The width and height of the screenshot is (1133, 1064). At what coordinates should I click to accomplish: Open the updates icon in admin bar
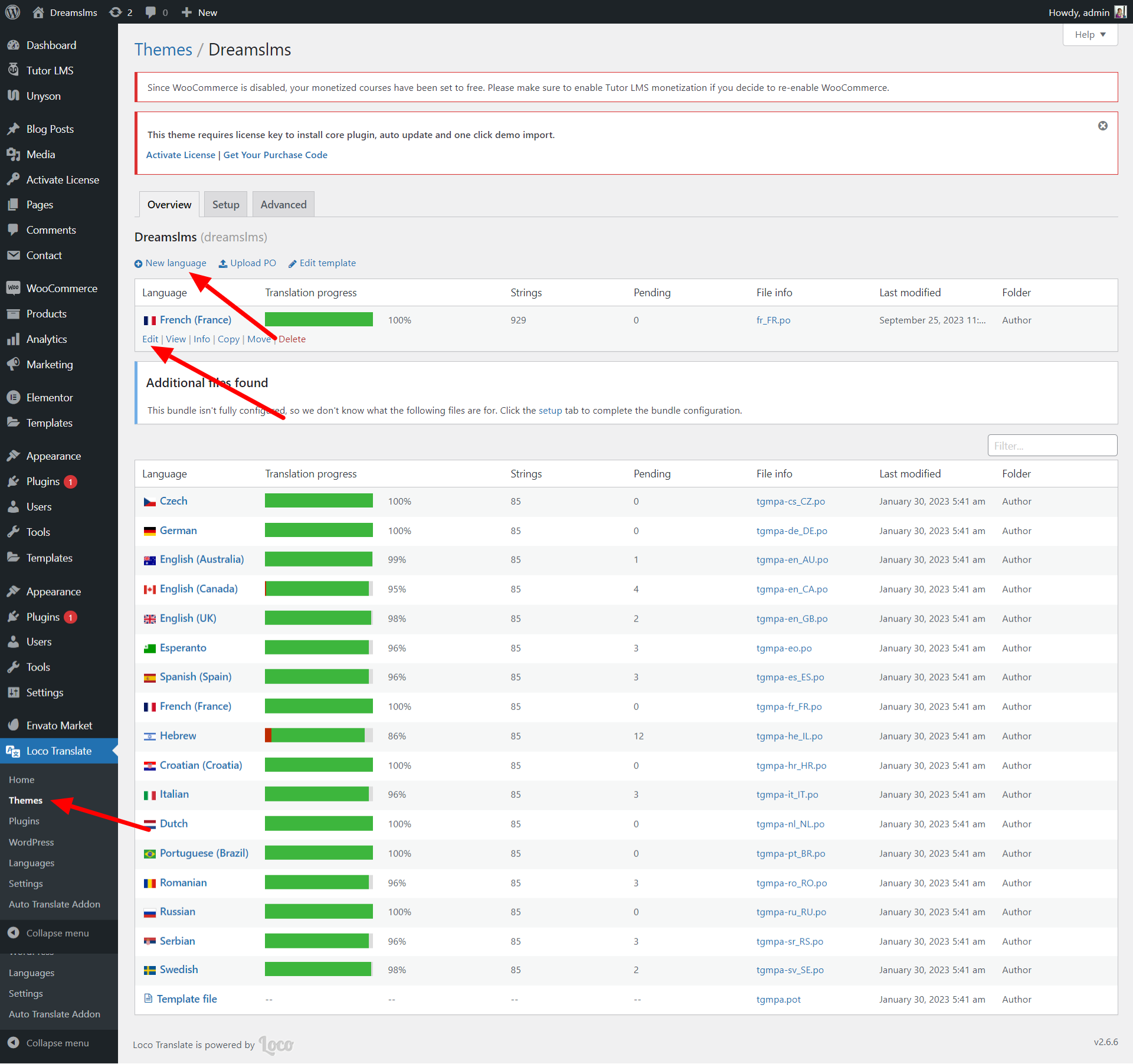coord(116,12)
